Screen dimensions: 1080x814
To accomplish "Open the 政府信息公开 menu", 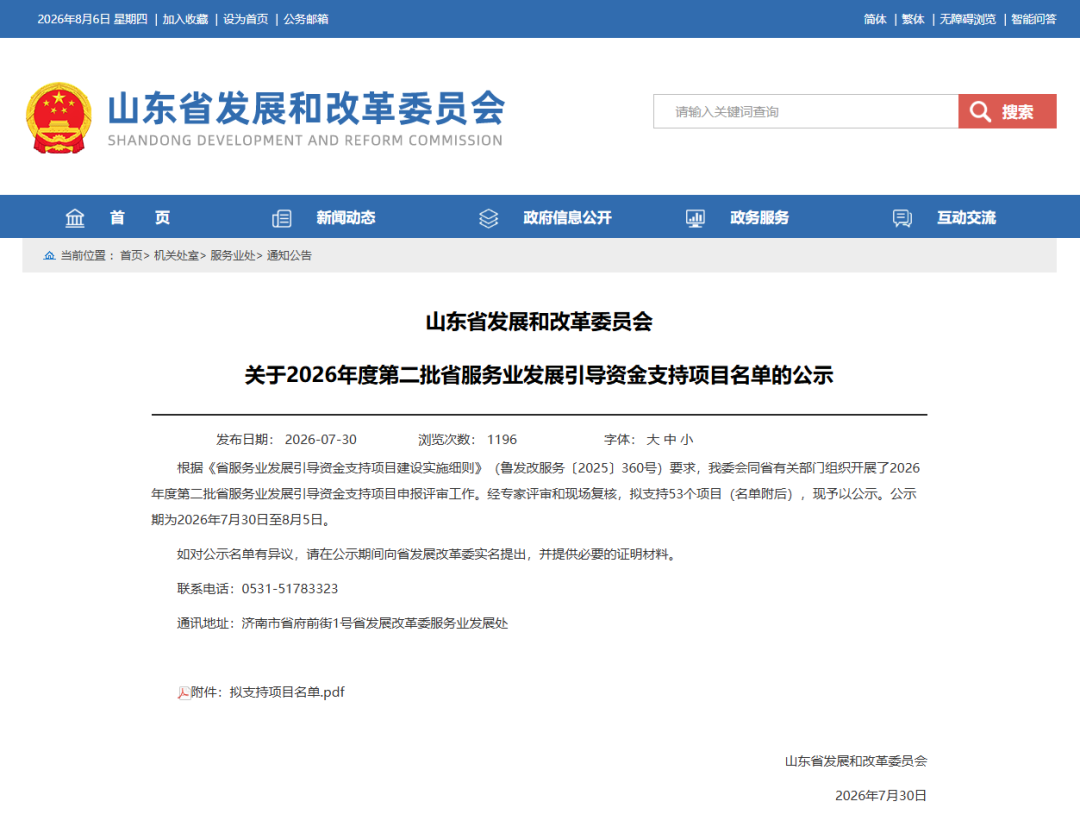I will click(568, 218).
